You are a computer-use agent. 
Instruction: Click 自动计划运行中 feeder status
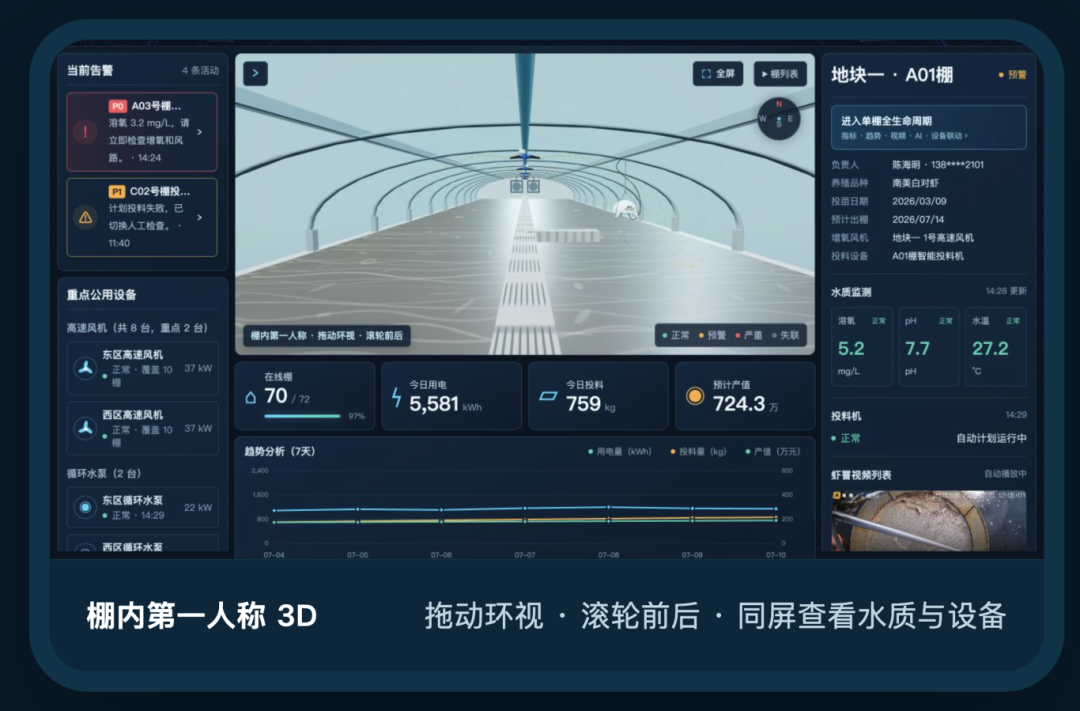[x=991, y=438]
